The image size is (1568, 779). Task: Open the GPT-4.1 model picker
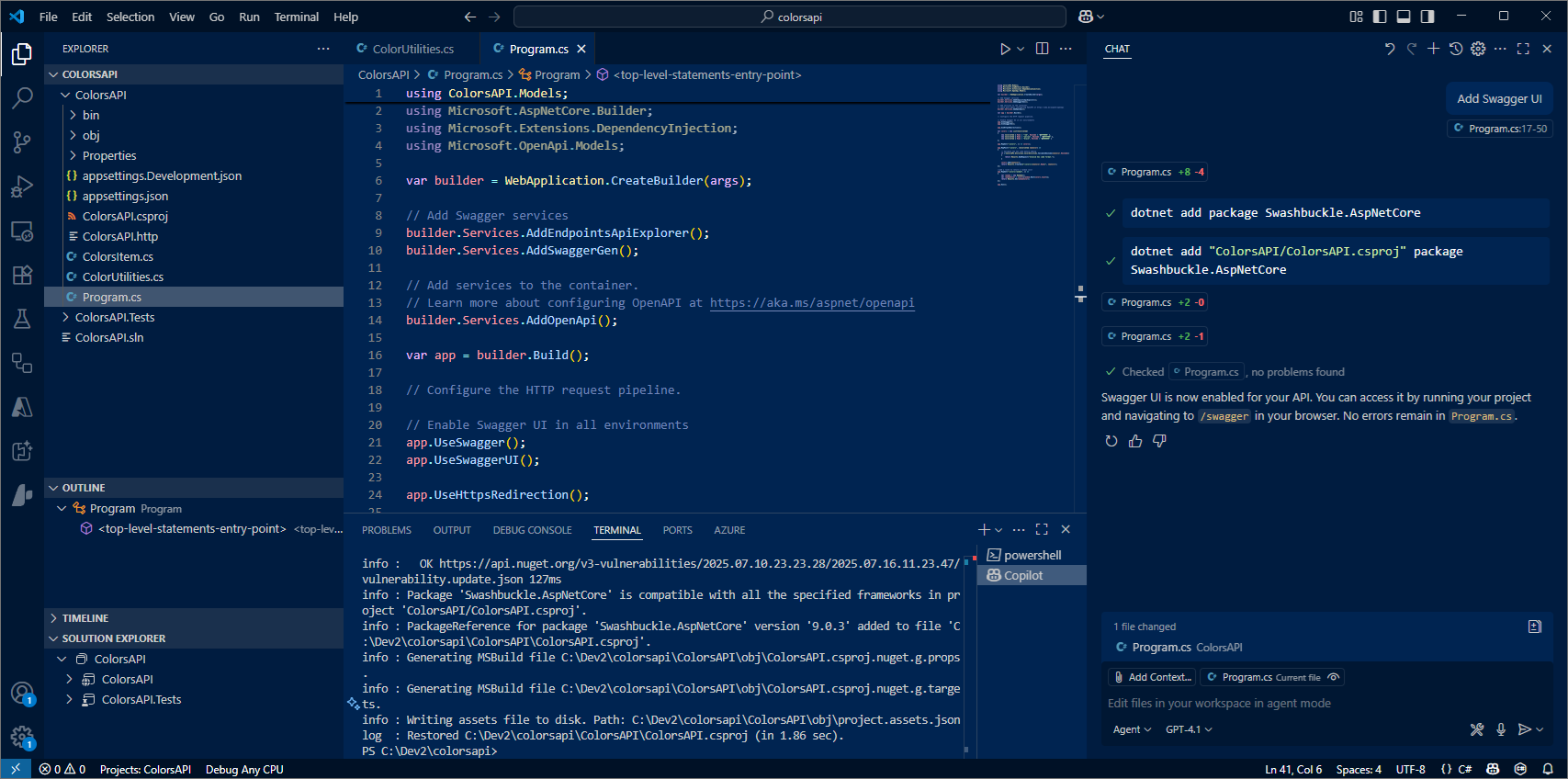pyautogui.click(x=1189, y=729)
